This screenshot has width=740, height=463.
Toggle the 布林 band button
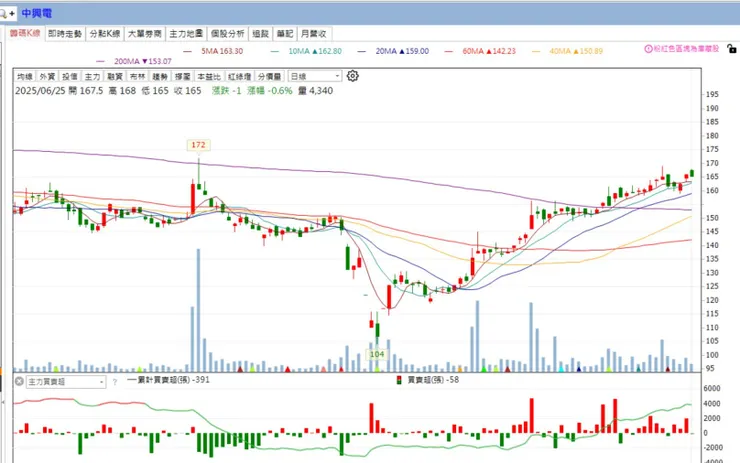click(137, 76)
